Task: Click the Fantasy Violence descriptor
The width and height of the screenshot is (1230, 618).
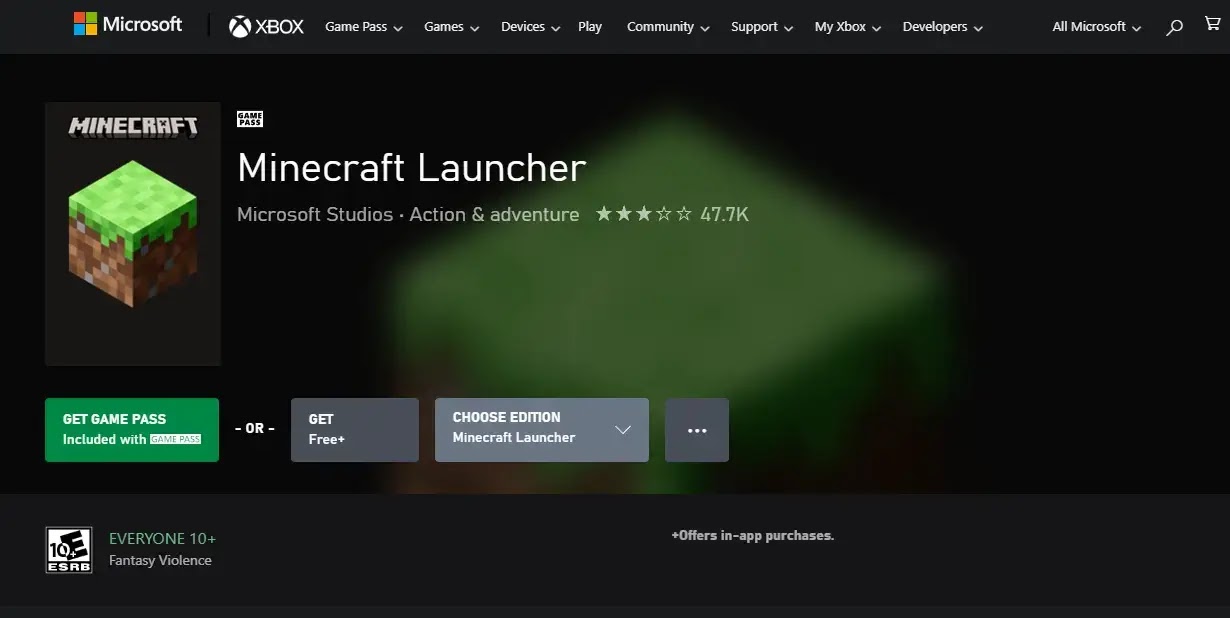Action: pyautogui.click(x=160, y=561)
